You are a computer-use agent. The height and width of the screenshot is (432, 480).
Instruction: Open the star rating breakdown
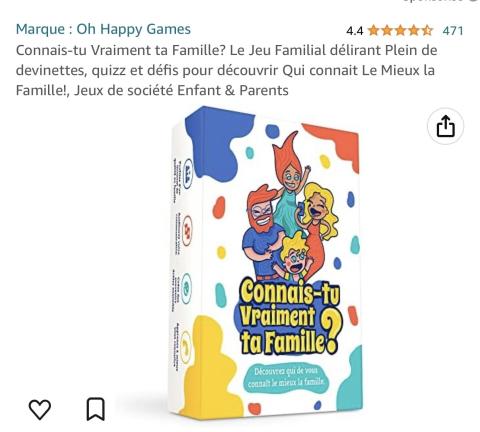pos(400,31)
